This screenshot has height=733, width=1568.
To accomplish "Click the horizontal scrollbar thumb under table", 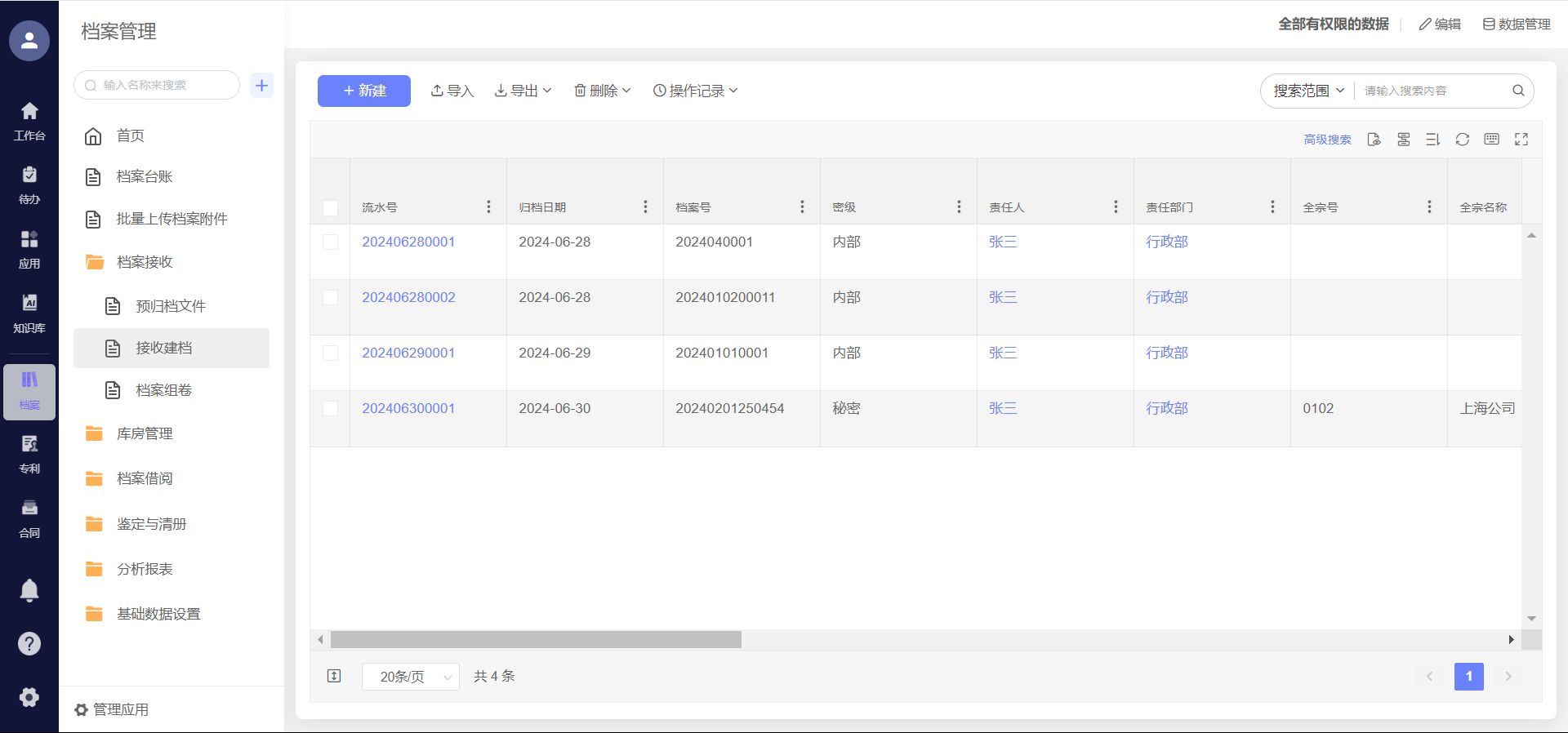I will [536, 640].
